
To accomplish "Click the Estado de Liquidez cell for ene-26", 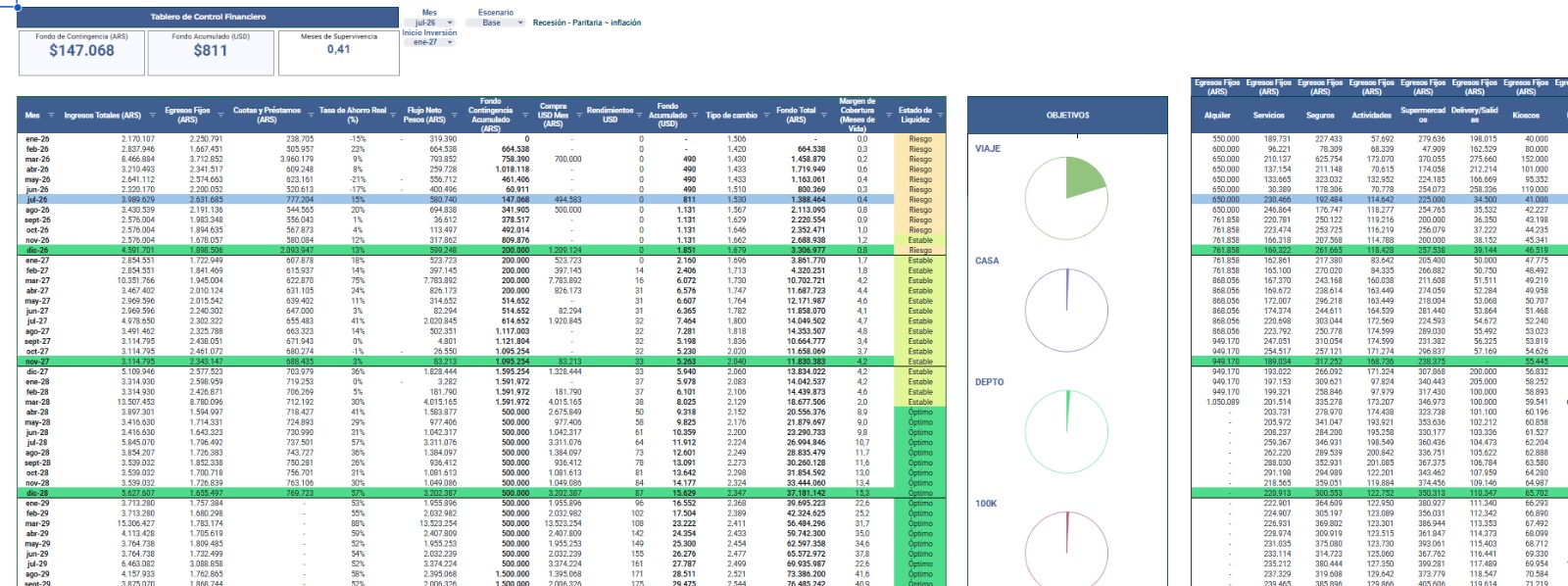I will [920, 139].
